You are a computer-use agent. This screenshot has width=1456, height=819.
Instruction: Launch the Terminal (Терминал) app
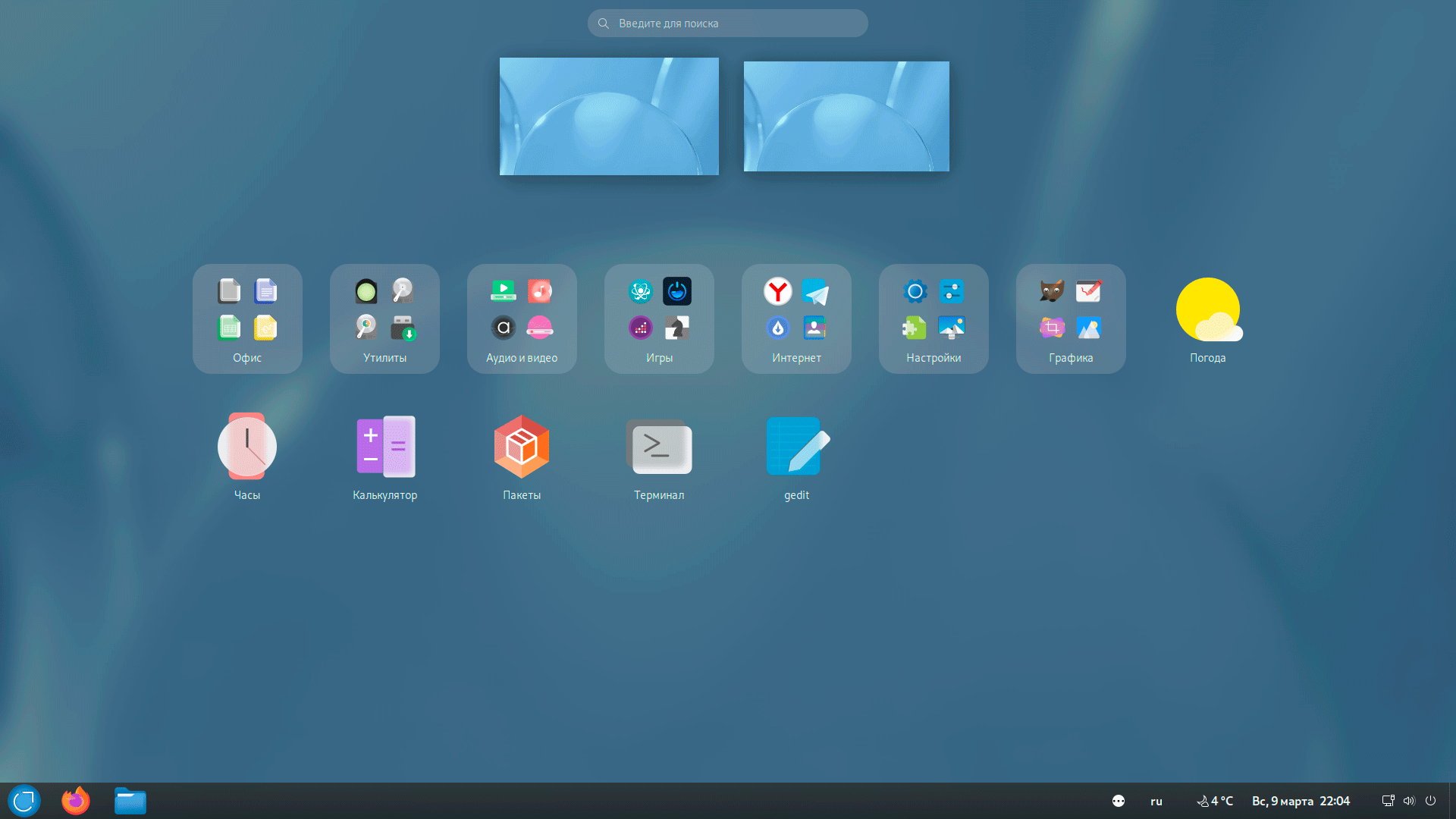coord(659,447)
